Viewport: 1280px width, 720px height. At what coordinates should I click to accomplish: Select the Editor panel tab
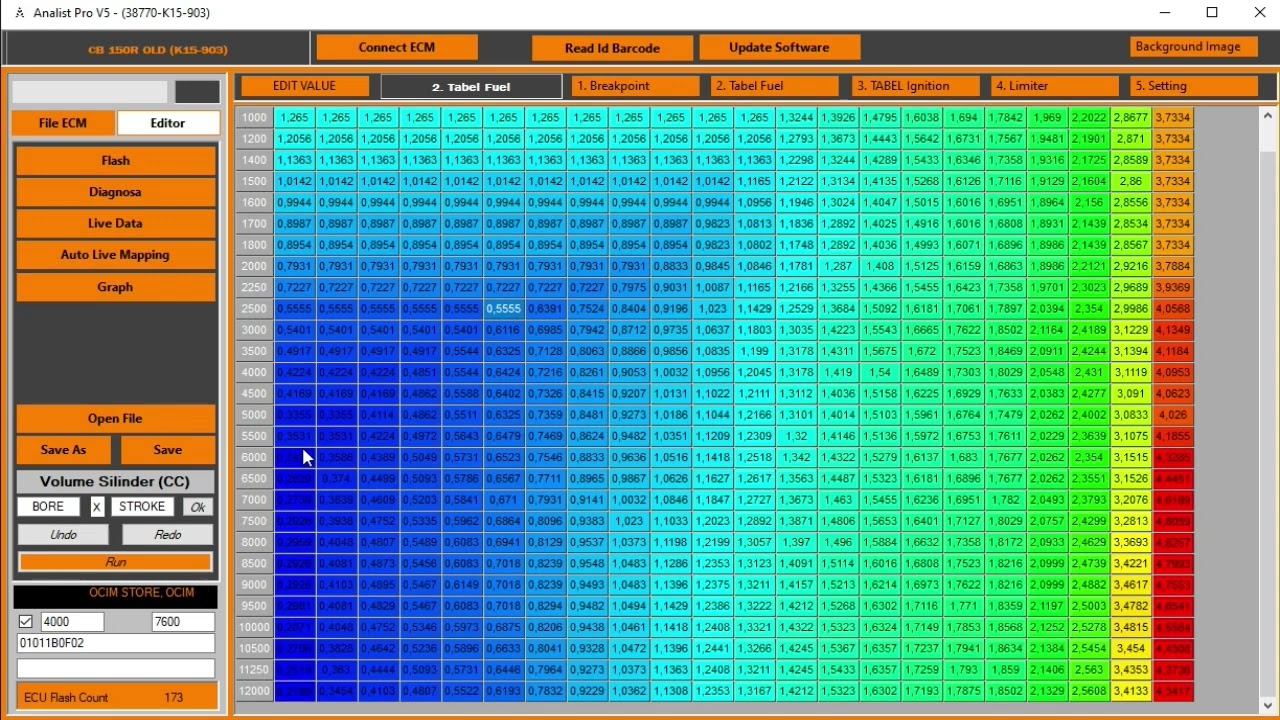[168, 123]
